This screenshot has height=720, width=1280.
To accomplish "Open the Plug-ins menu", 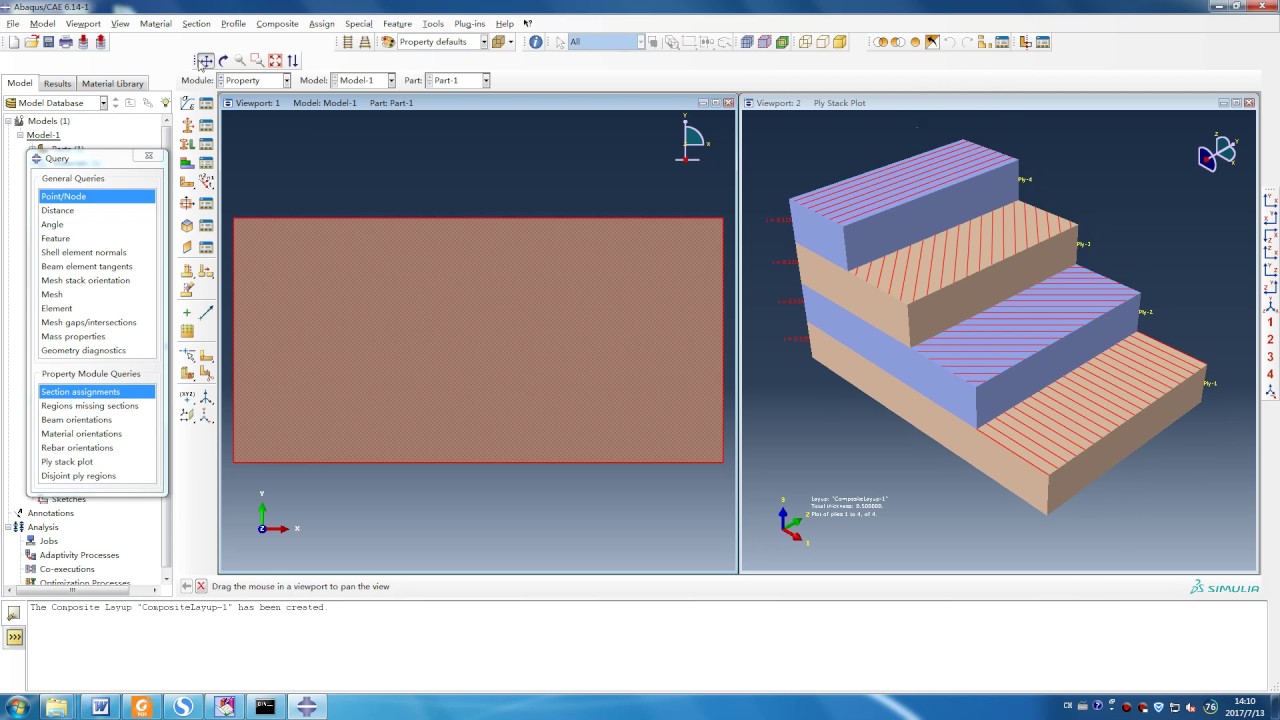I will [469, 24].
